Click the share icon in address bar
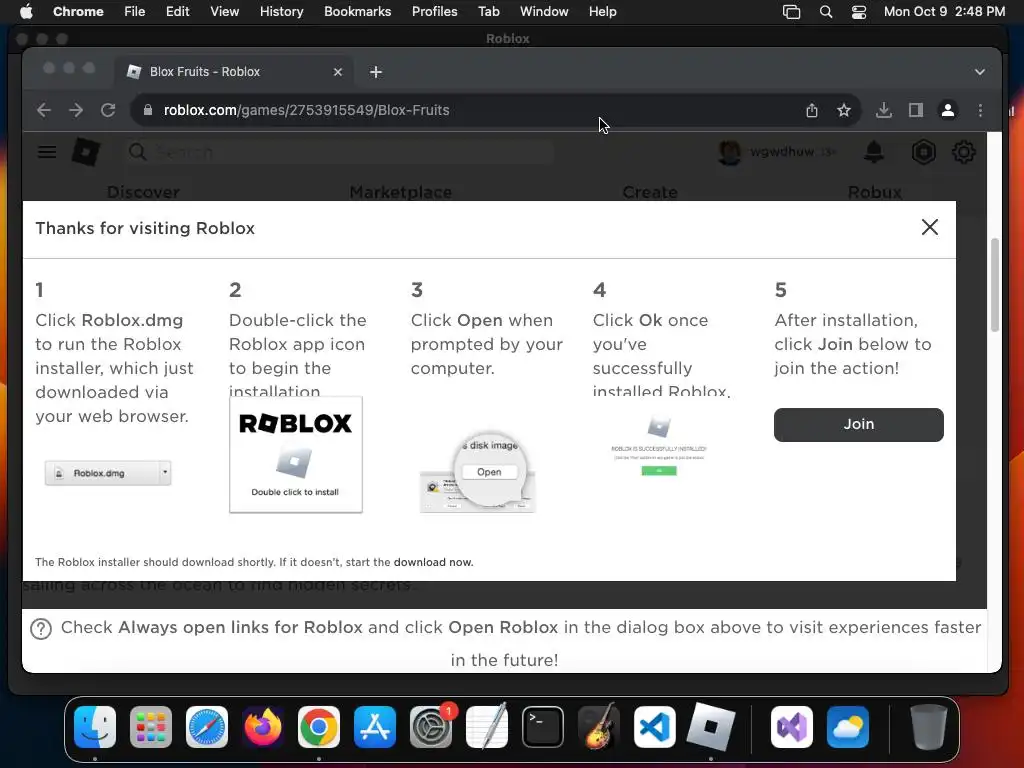The width and height of the screenshot is (1024, 768). click(x=812, y=110)
